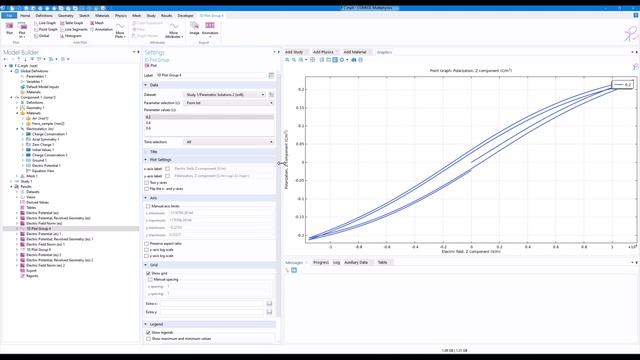The height and width of the screenshot is (360, 640).
Task: Toggle Preserve aspect ratio checkbox
Action: point(147,243)
